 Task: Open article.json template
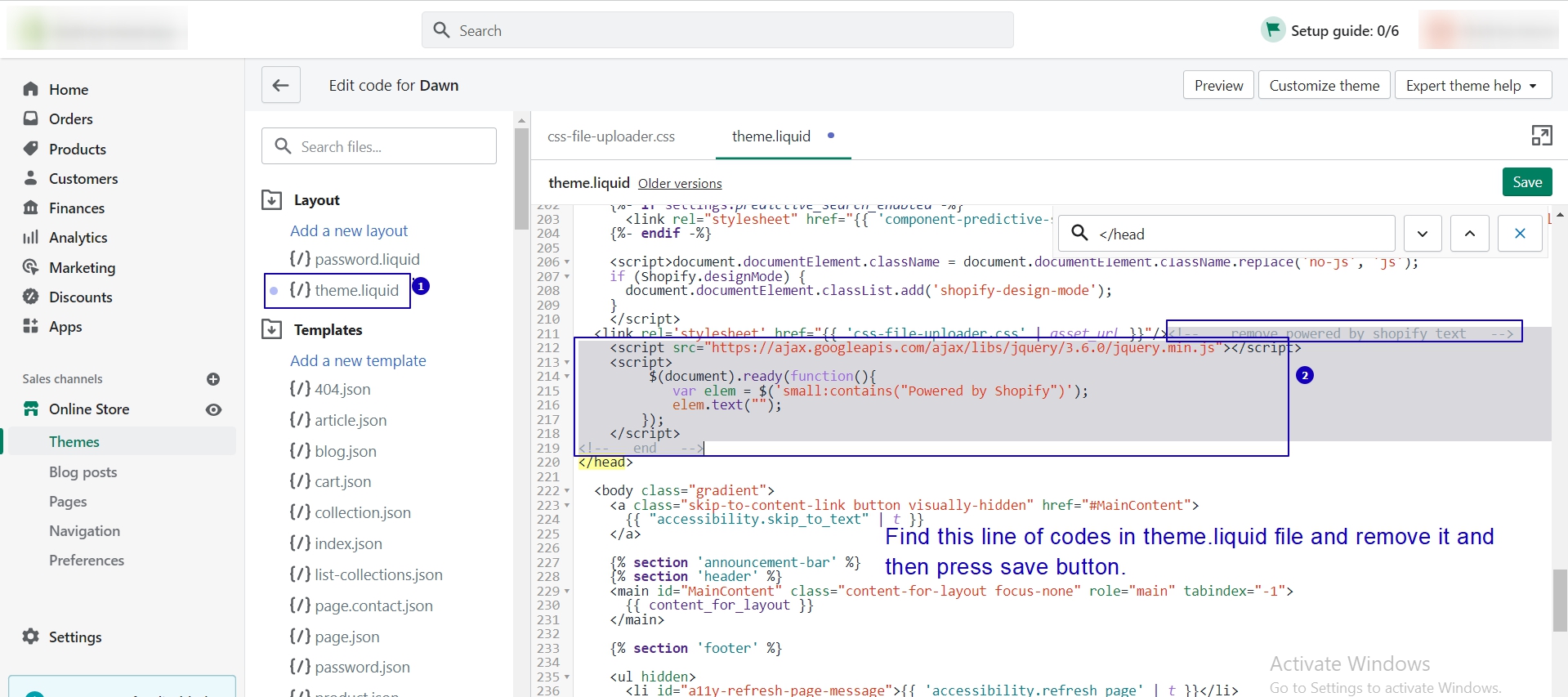[338, 420]
